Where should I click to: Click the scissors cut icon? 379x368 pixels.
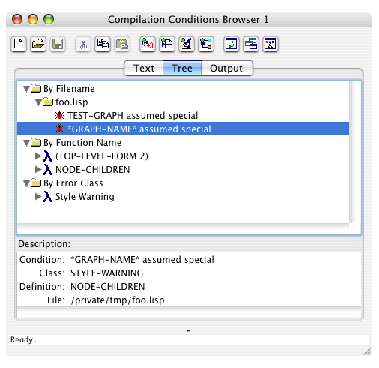click(x=83, y=44)
